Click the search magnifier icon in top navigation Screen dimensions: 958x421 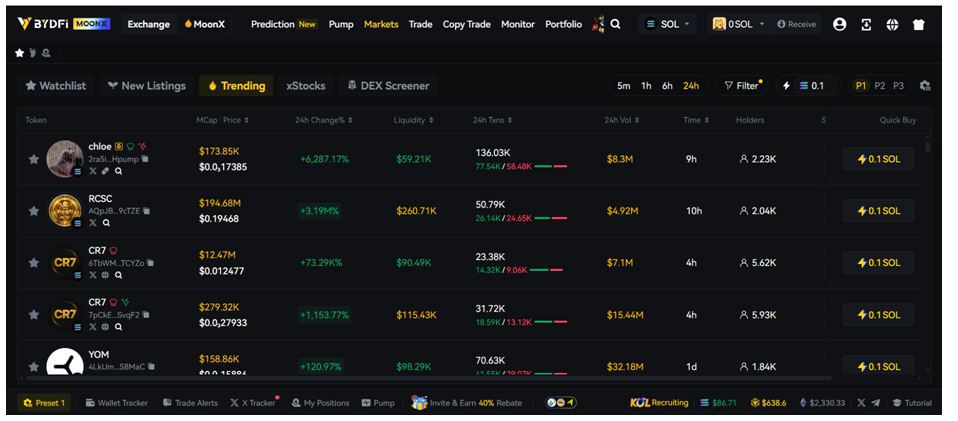tap(616, 24)
